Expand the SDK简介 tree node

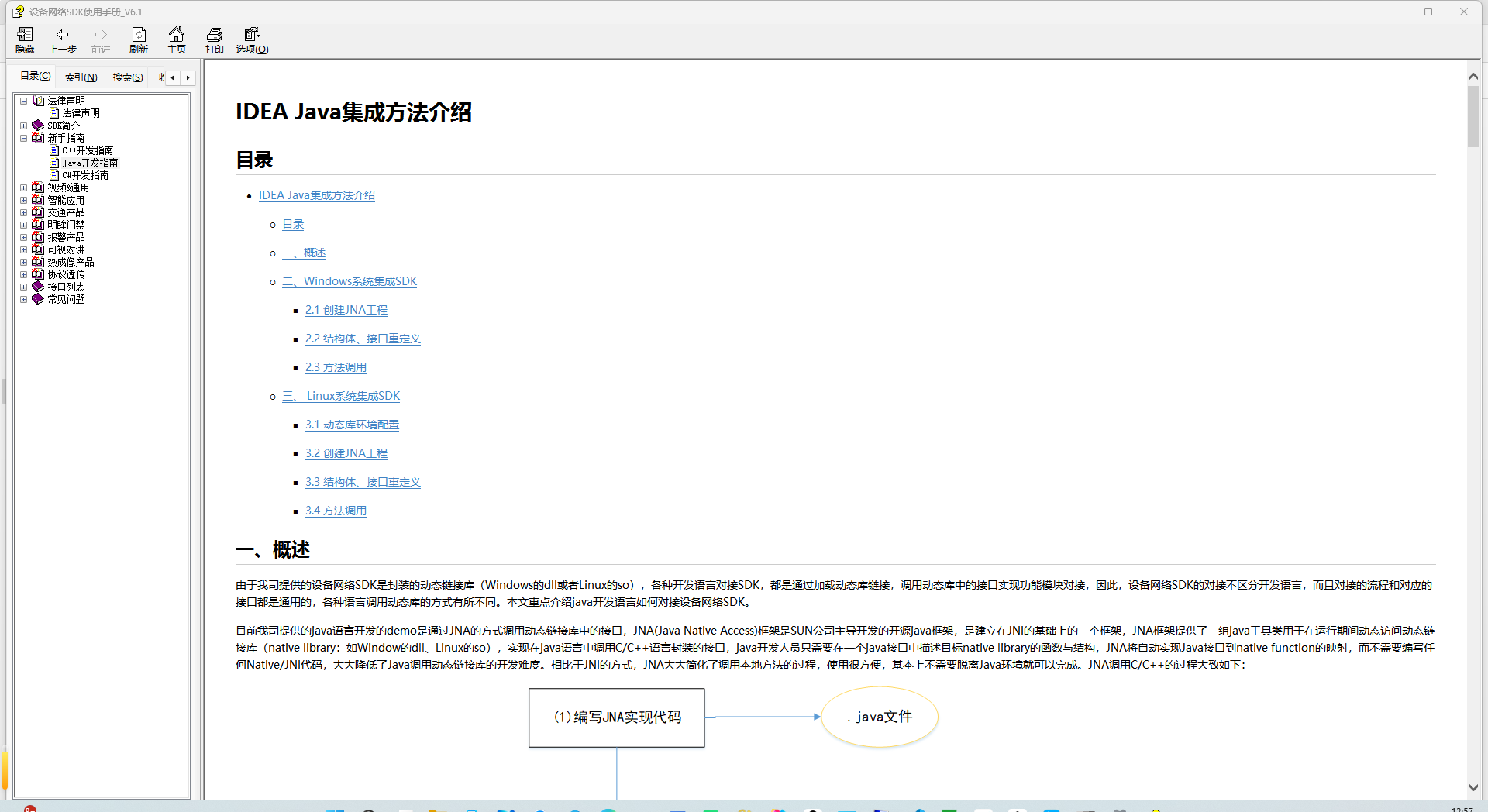[24, 125]
